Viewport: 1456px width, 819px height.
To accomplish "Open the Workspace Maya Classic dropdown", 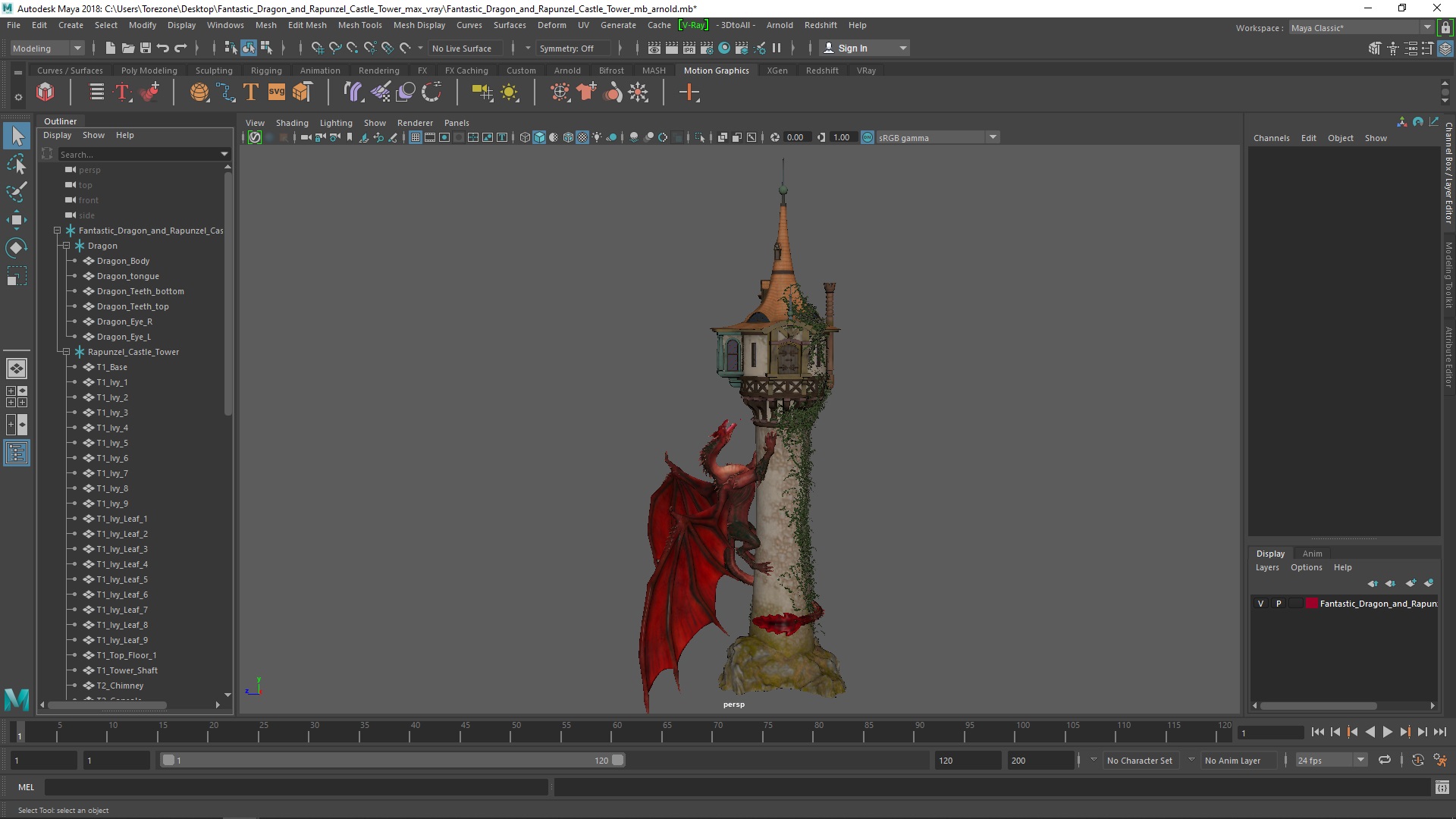I will (1361, 27).
